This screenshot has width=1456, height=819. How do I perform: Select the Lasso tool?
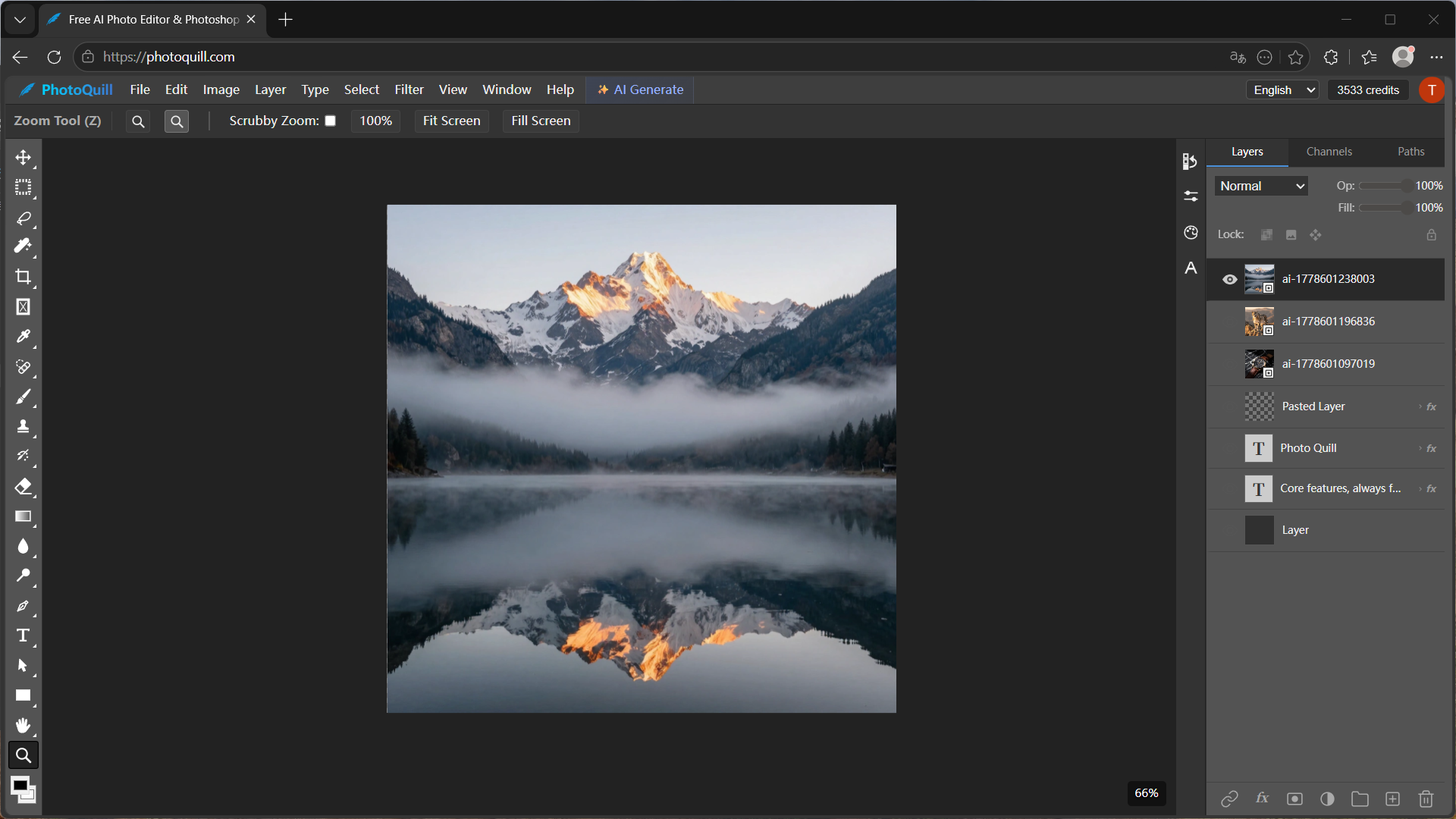[x=24, y=217]
